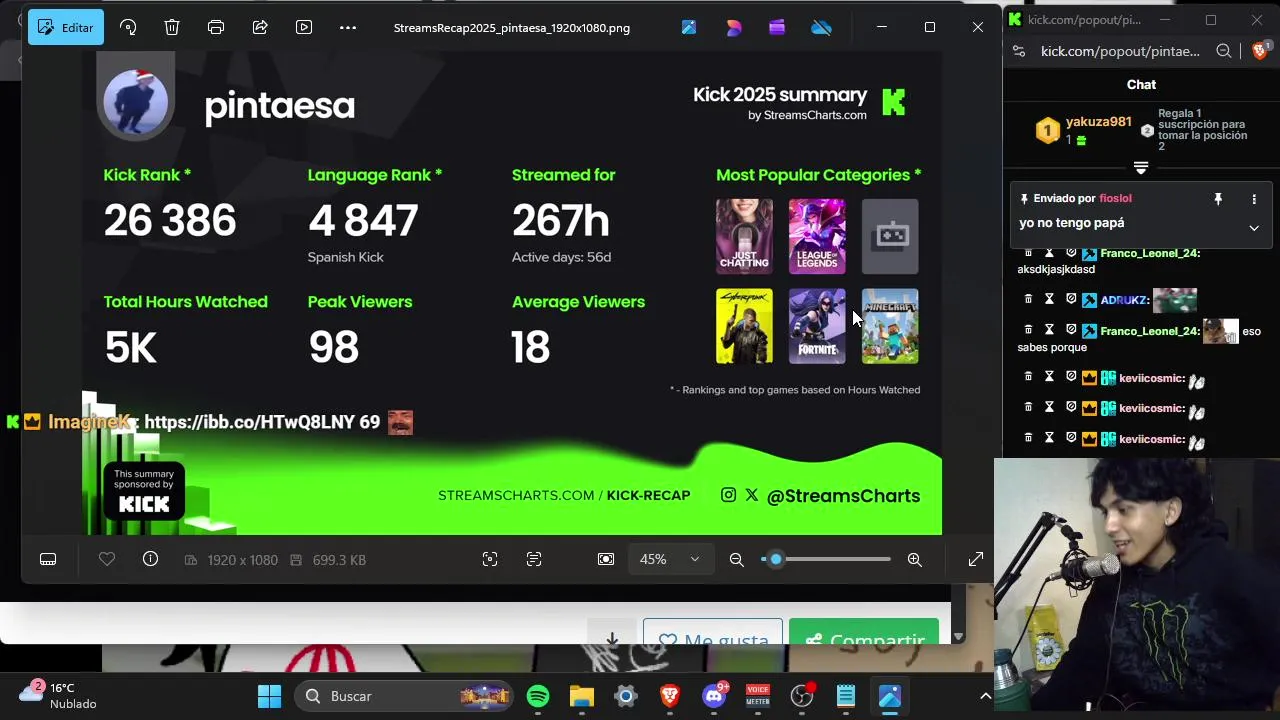The image size is (1280, 720).
Task: Start slideshow with the play icon
Action: coord(304,27)
